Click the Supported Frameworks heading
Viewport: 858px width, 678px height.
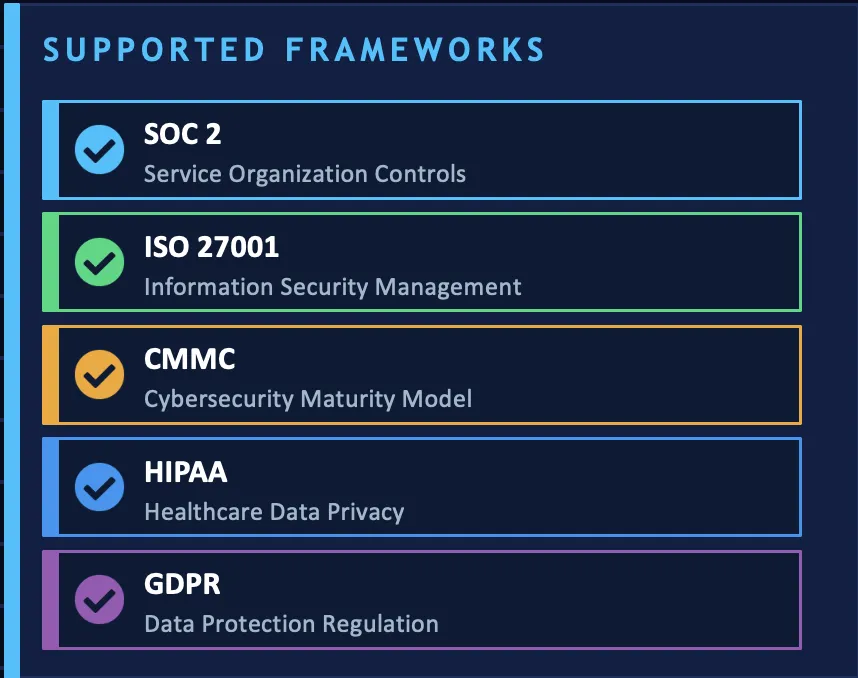tap(294, 50)
